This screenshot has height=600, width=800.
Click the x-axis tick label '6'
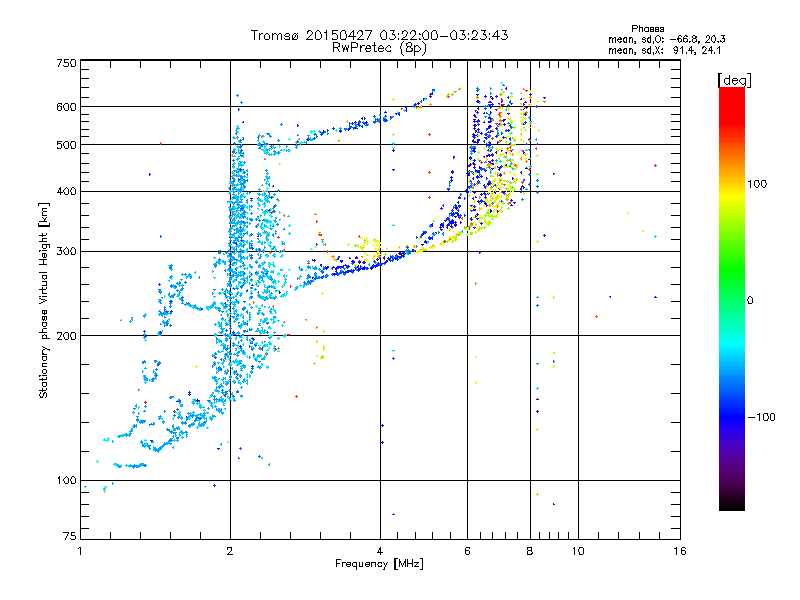467,551
